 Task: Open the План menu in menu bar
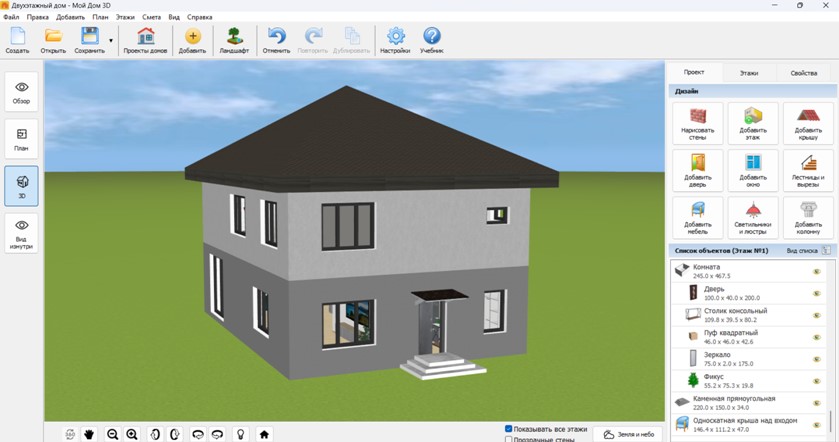(x=100, y=17)
